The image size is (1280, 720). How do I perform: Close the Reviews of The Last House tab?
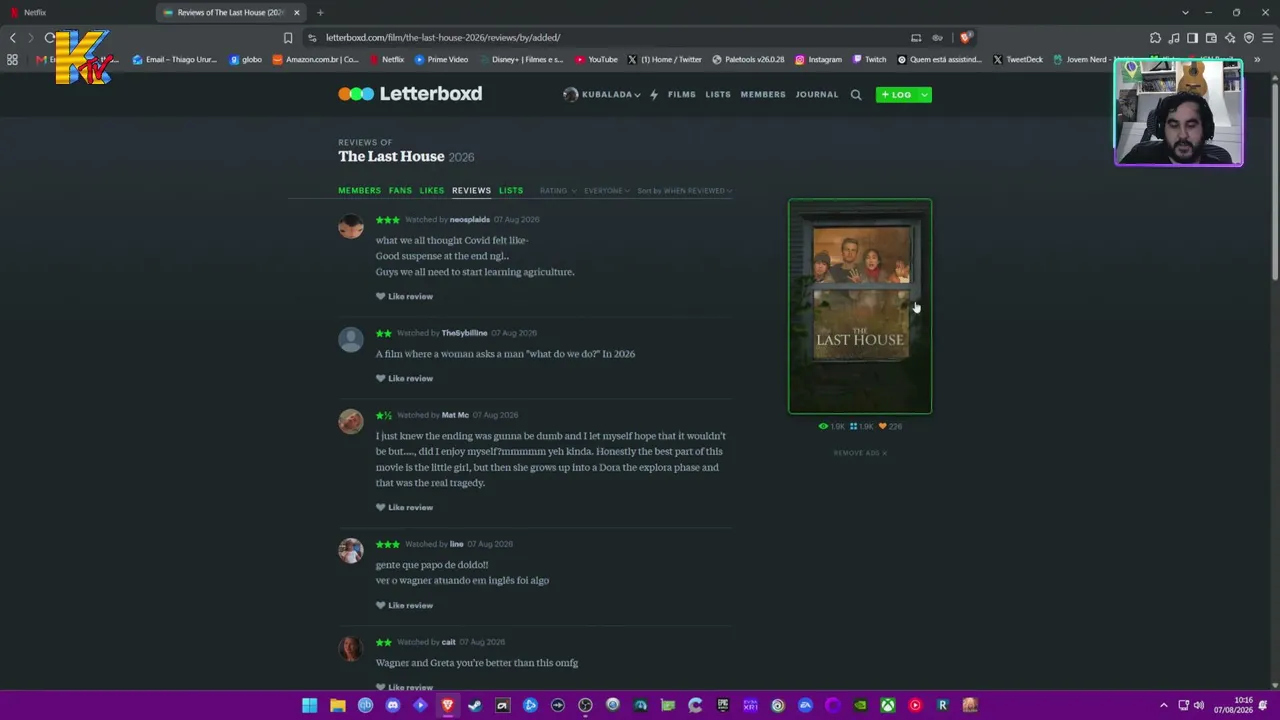click(x=296, y=13)
